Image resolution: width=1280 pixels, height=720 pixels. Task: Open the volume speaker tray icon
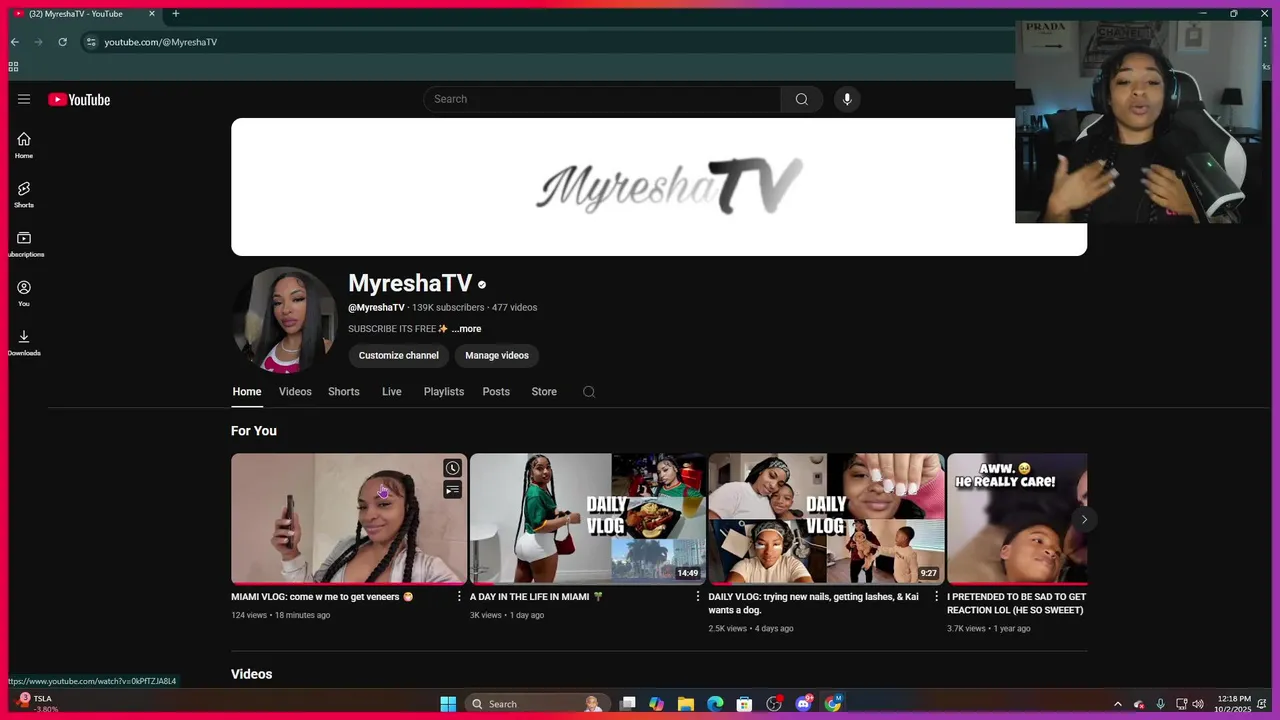coord(1198,704)
